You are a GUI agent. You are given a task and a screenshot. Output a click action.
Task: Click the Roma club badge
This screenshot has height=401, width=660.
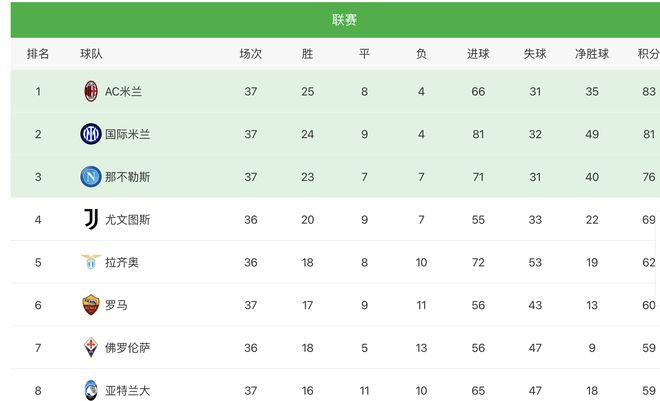(x=91, y=305)
